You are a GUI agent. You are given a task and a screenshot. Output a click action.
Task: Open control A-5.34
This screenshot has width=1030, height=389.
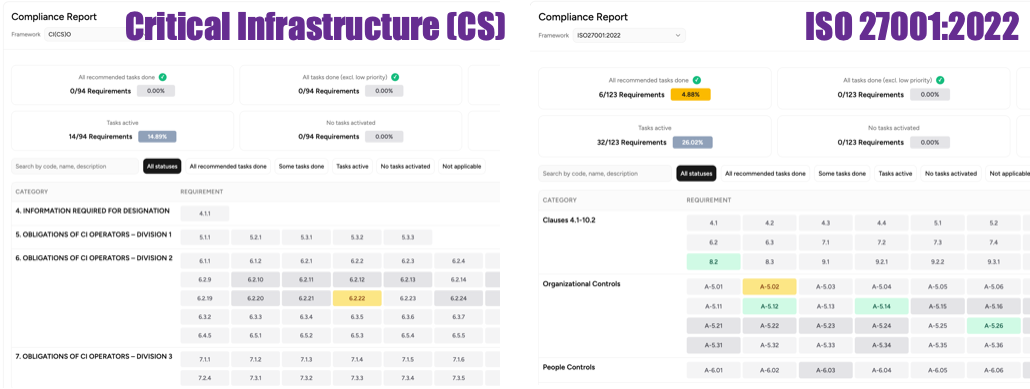(882, 345)
